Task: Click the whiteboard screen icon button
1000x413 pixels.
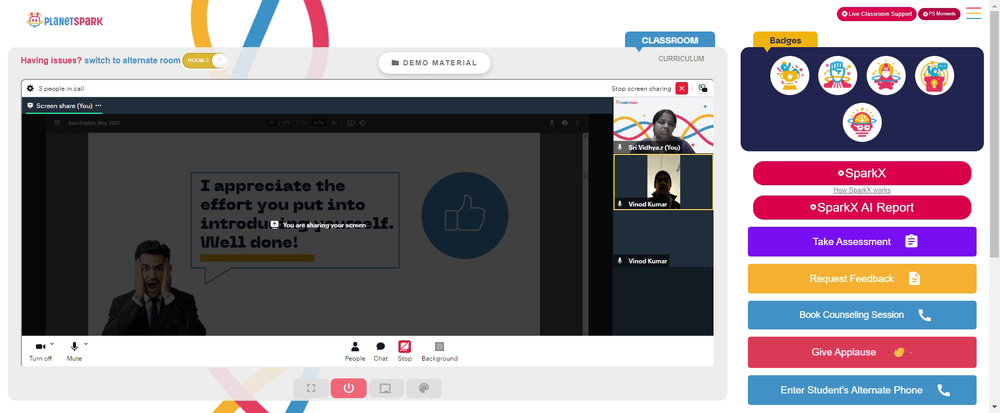Action: point(385,388)
